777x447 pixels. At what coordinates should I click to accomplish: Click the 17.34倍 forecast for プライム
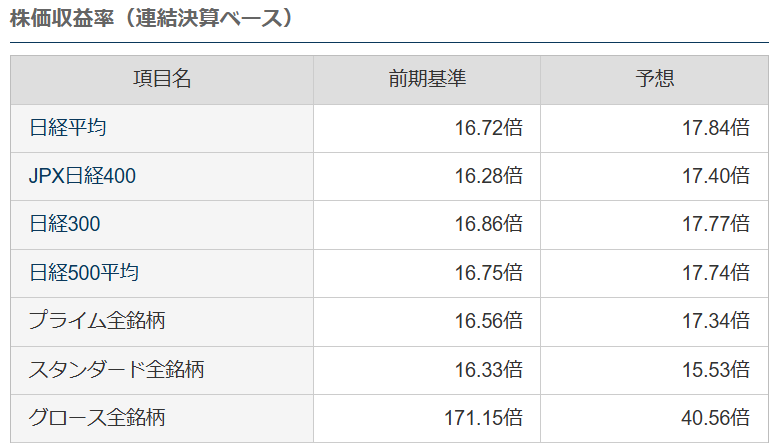tap(716, 321)
